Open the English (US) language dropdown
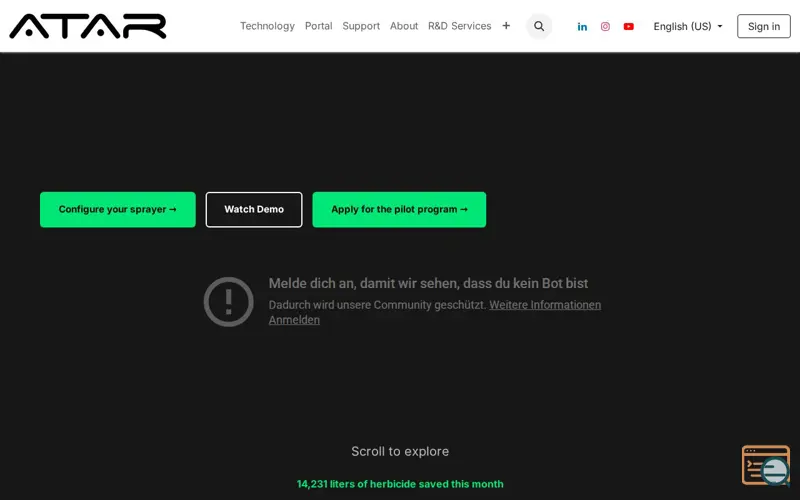Viewport: 800px width, 500px height. point(688,27)
